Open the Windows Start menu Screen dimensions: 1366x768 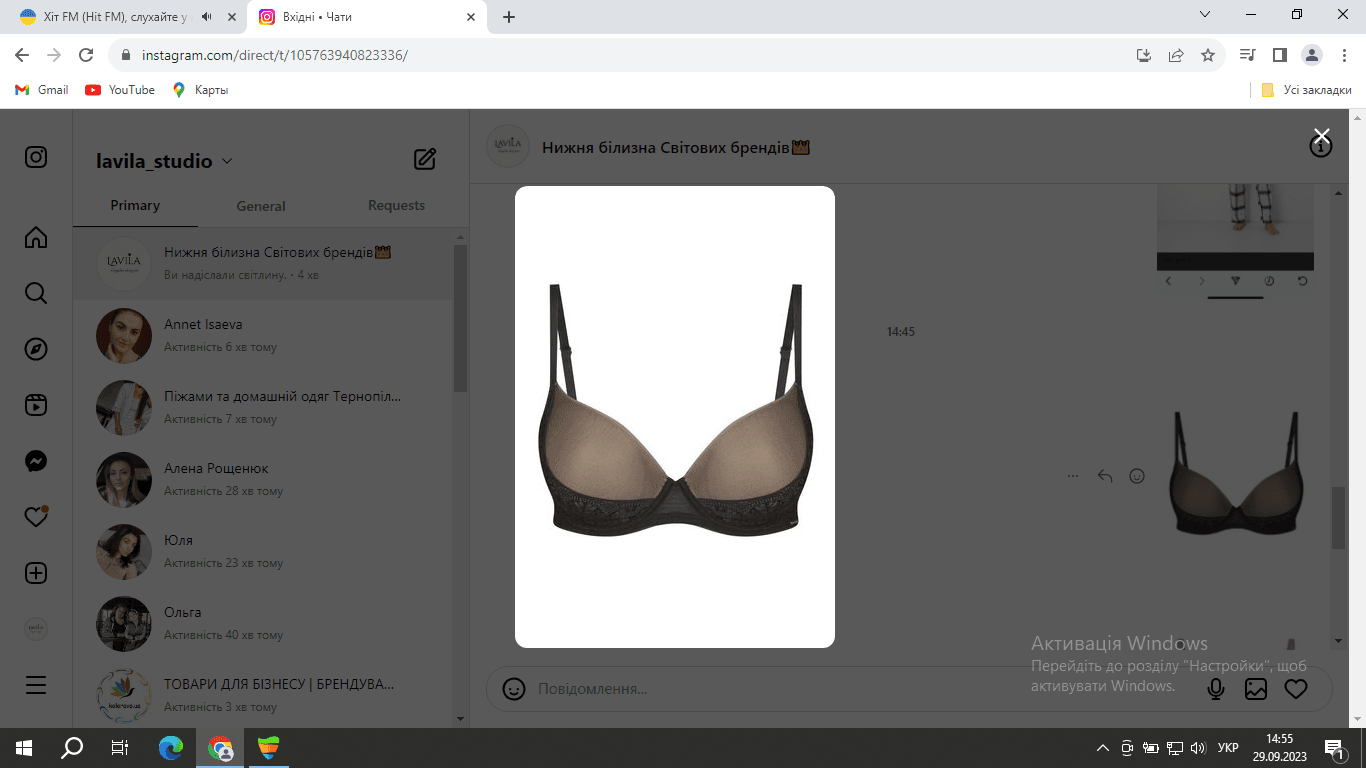pos(24,748)
